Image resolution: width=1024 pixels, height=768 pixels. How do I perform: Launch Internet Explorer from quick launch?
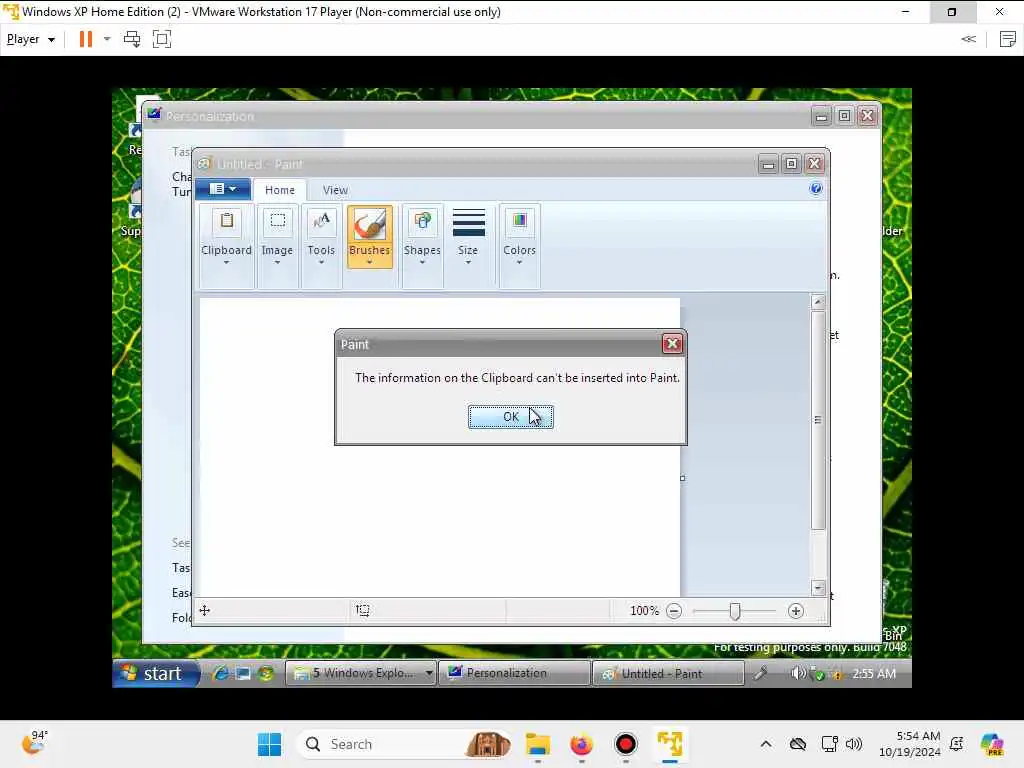(221, 673)
